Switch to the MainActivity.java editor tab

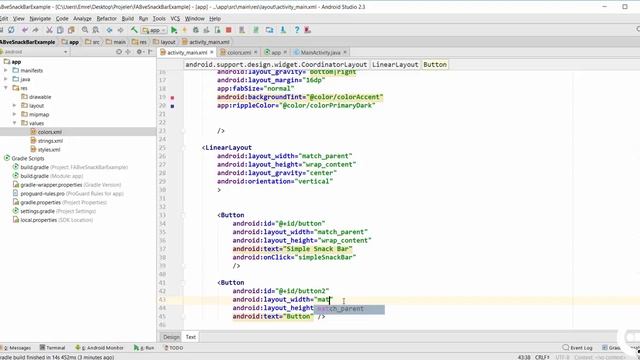(320, 53)
